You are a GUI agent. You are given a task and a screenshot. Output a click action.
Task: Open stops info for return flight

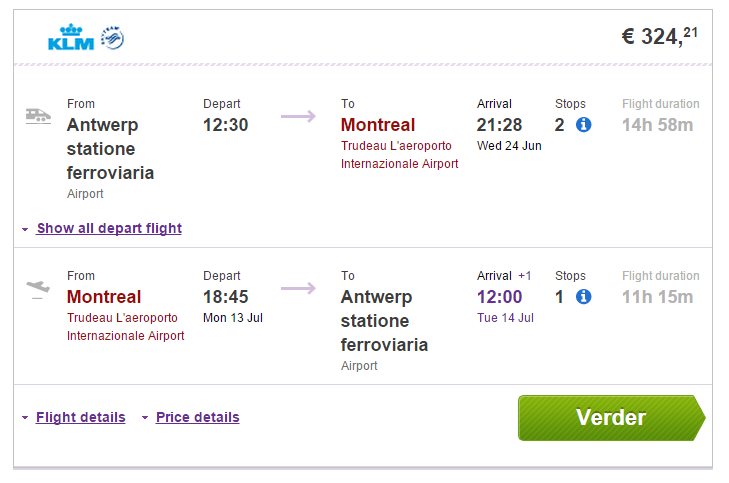tap(583, 297)
